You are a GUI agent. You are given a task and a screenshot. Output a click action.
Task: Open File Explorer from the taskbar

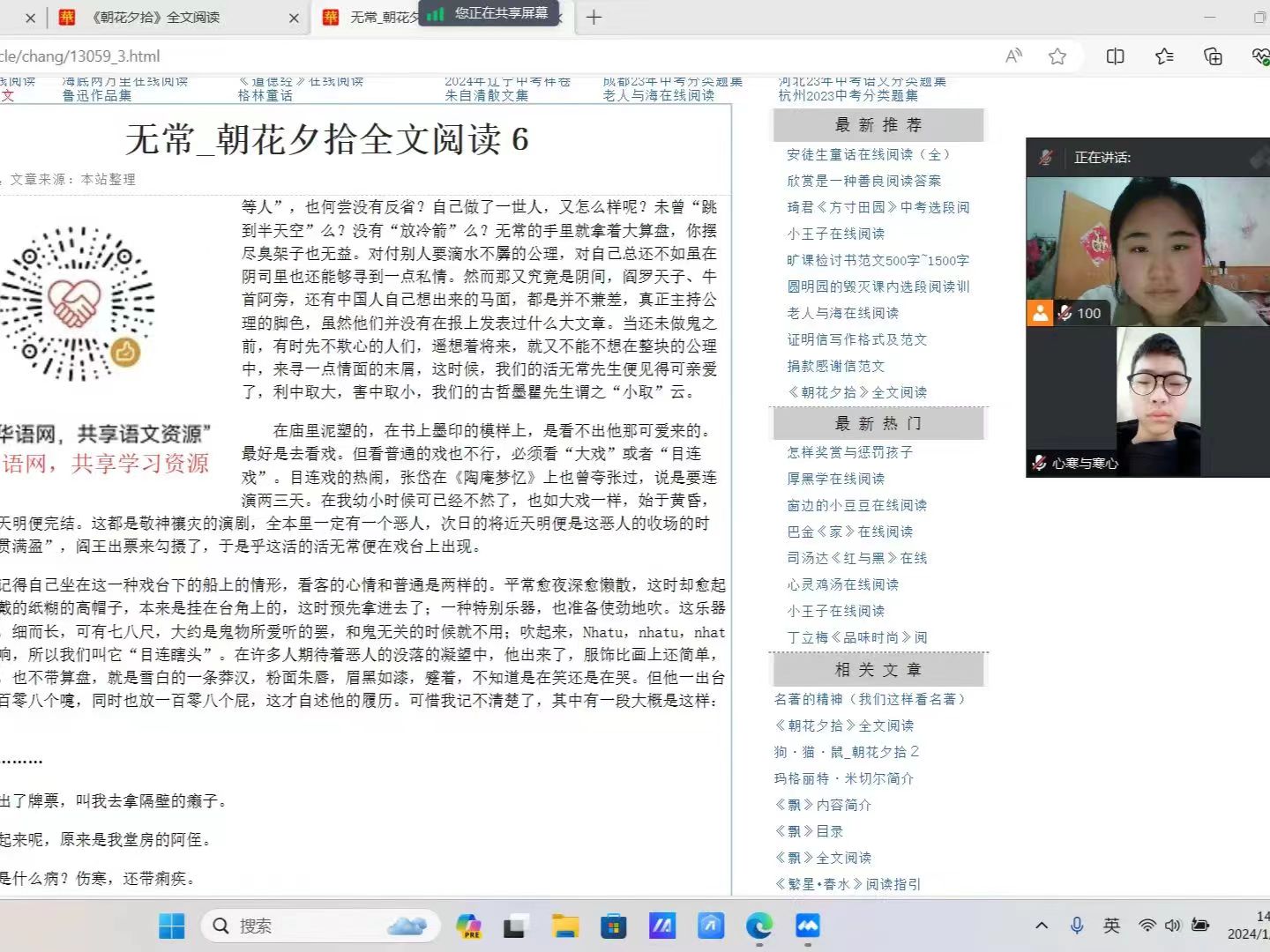(x=564, y=926)
